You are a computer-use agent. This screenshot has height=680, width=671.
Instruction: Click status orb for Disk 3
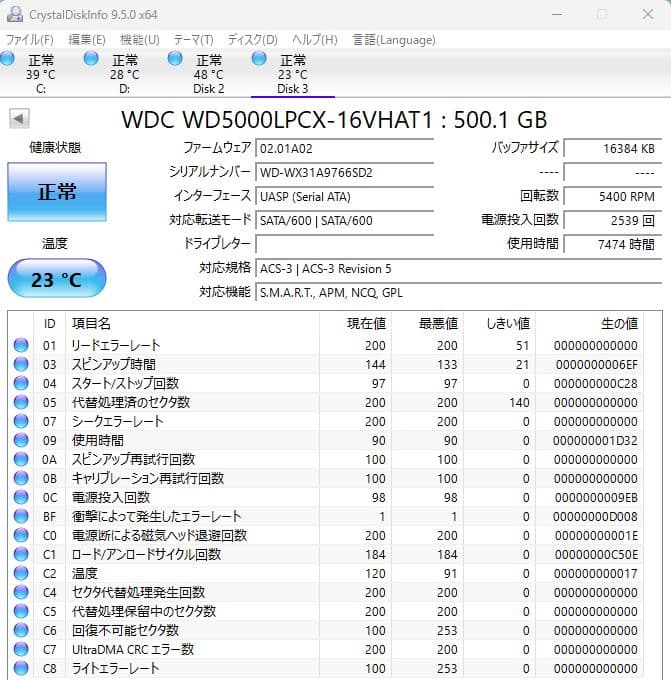pos(259,59)
